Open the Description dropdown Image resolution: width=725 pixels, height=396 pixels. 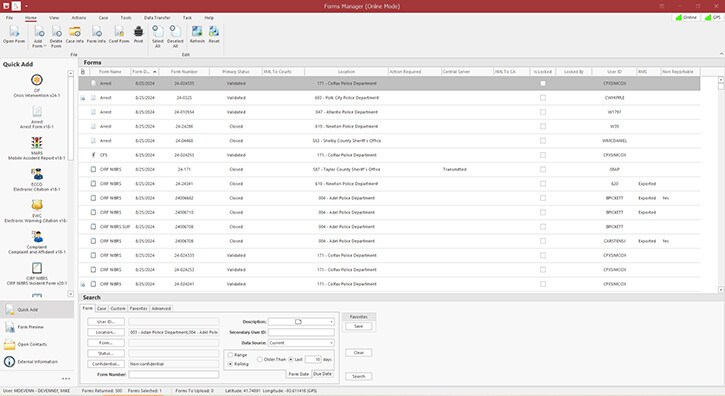(x=332, y=322)
